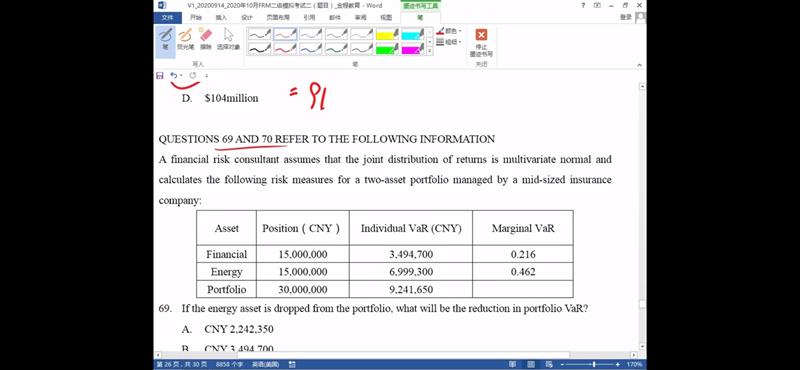Click the Undo arrow icon
Viewport: 800px width, 370px height.
click(173, 76)
